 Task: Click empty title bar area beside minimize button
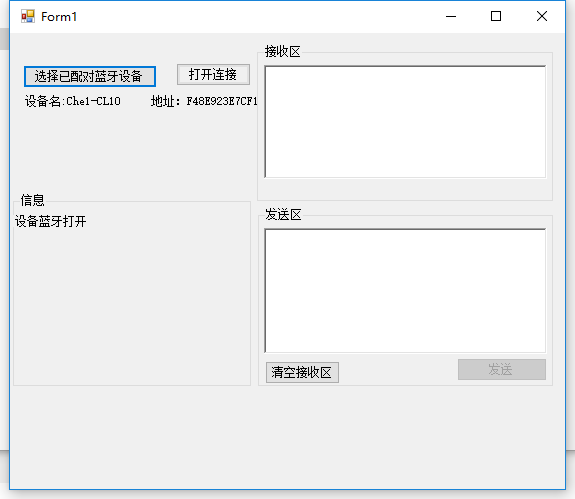click(257, 16)
